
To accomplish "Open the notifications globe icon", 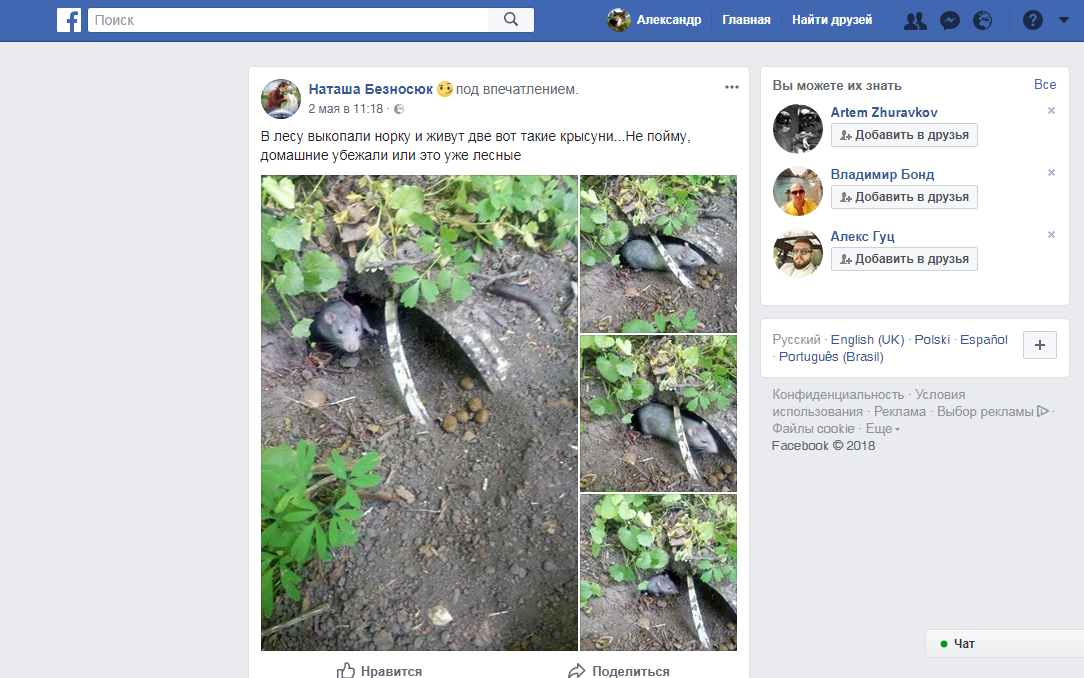I will [x=983, y=20].
